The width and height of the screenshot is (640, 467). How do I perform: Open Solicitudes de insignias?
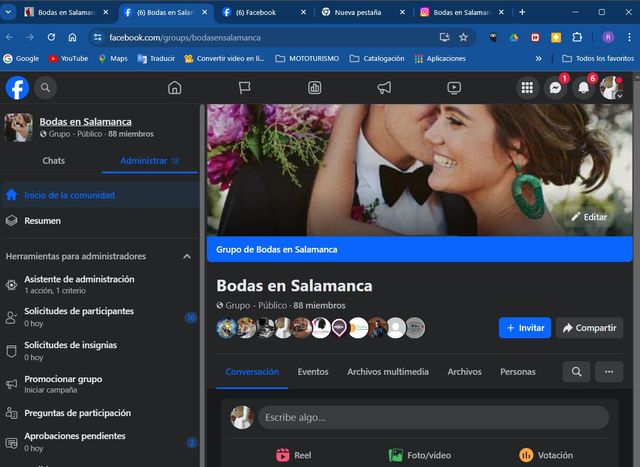point(100,351)
